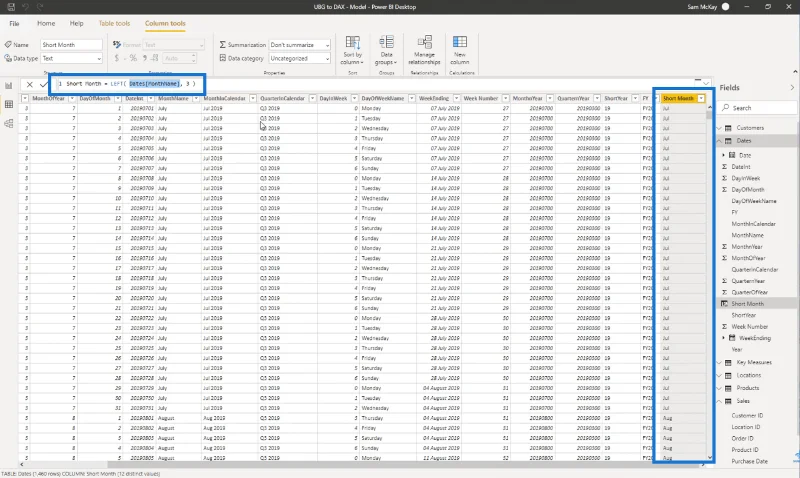Image resolution: width=800 pixels, height=478 pixels.
Task: Open filter dropdown for QuarterInCalendar column
Action: pos(312,98)
